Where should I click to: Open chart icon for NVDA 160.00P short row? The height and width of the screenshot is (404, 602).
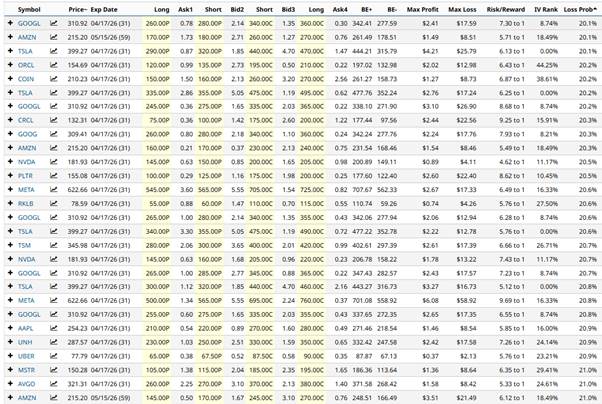pos(54,259)
